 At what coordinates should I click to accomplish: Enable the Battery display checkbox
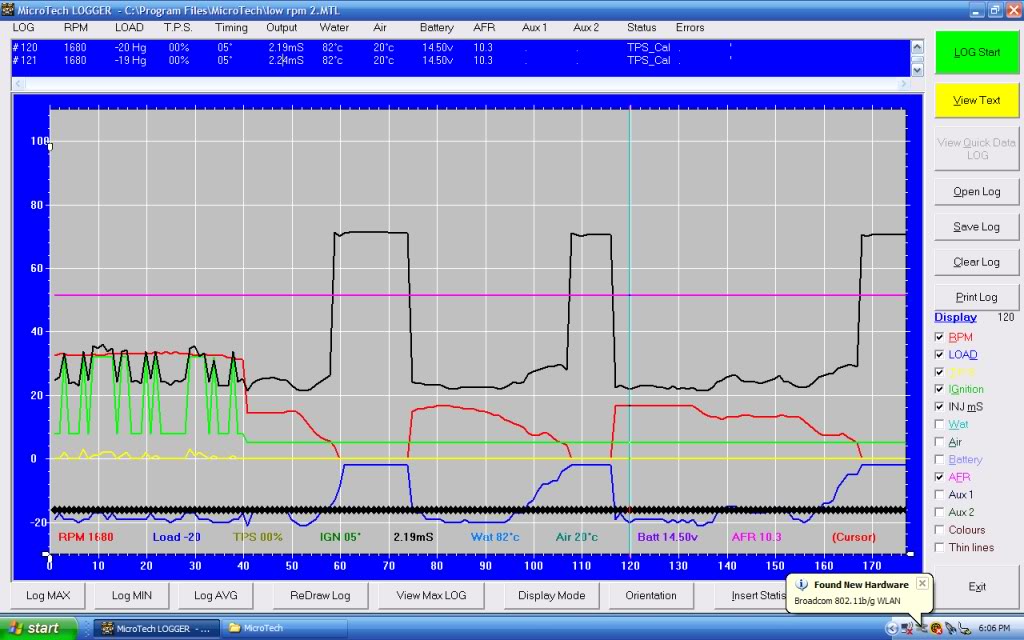click(x=939, y=460)
